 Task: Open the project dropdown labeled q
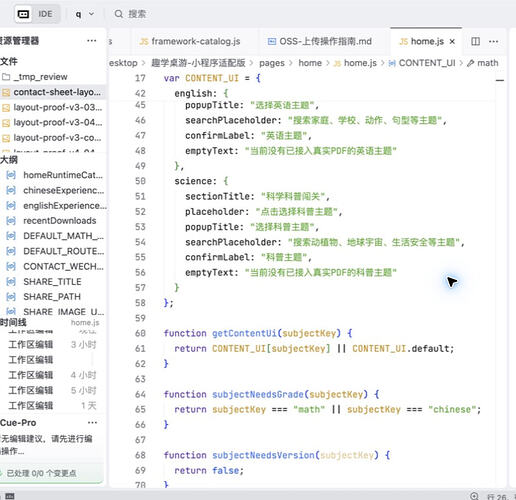point(84,14)
